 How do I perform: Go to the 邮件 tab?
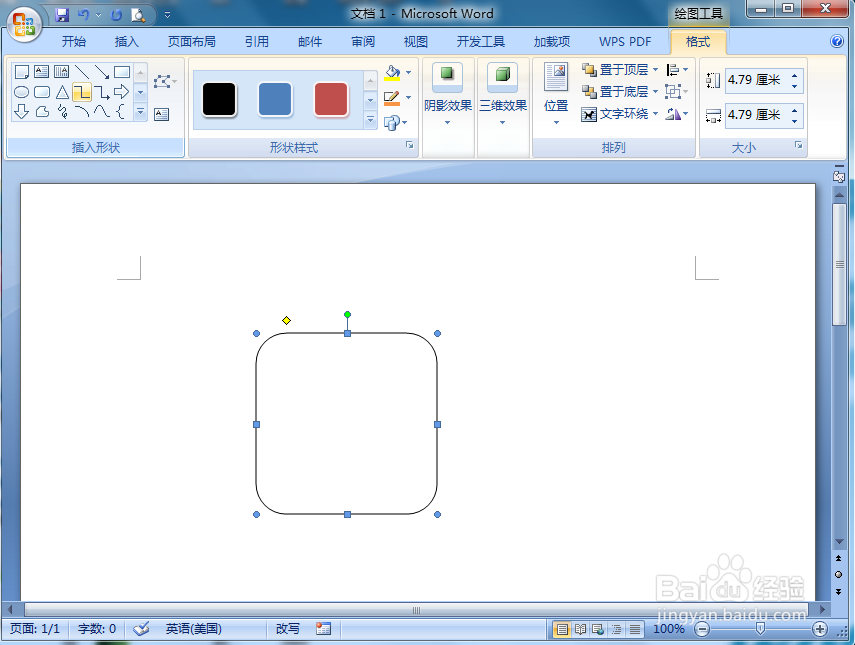(x=310, y=41)
